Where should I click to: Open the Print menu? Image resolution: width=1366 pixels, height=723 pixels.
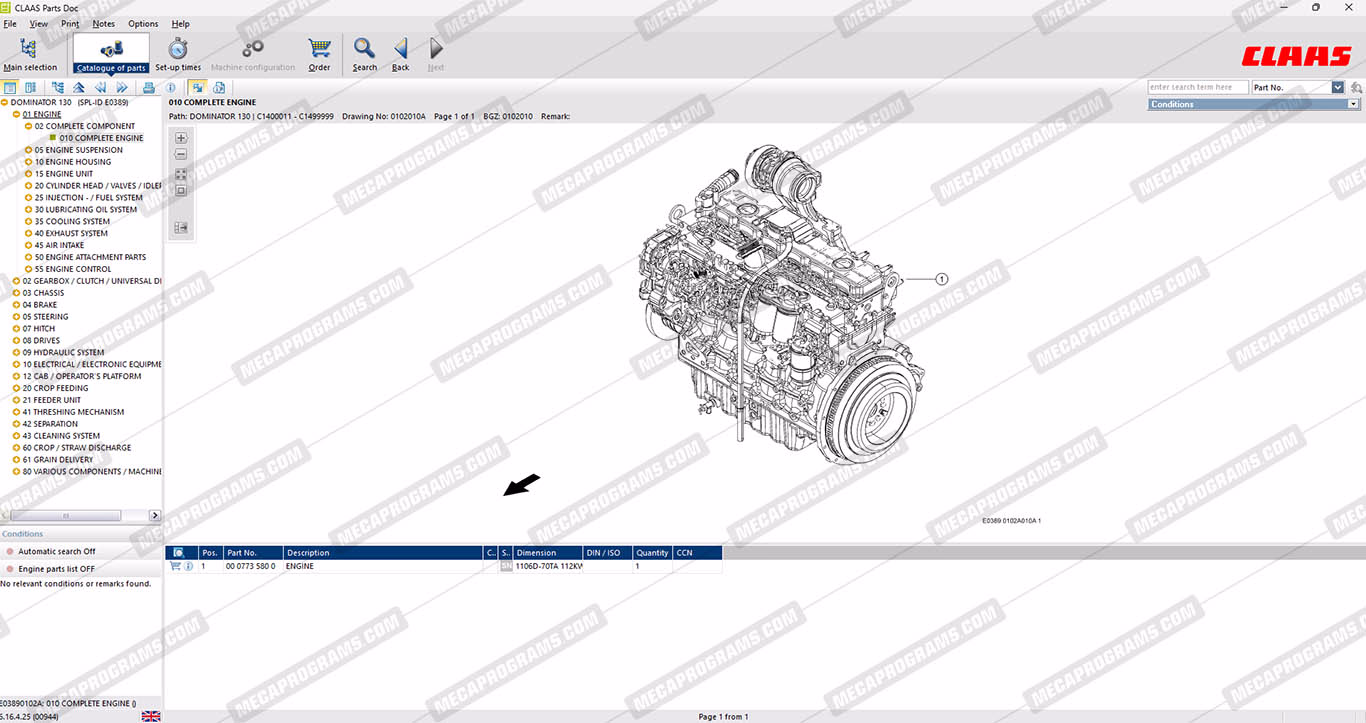point(70,23)
